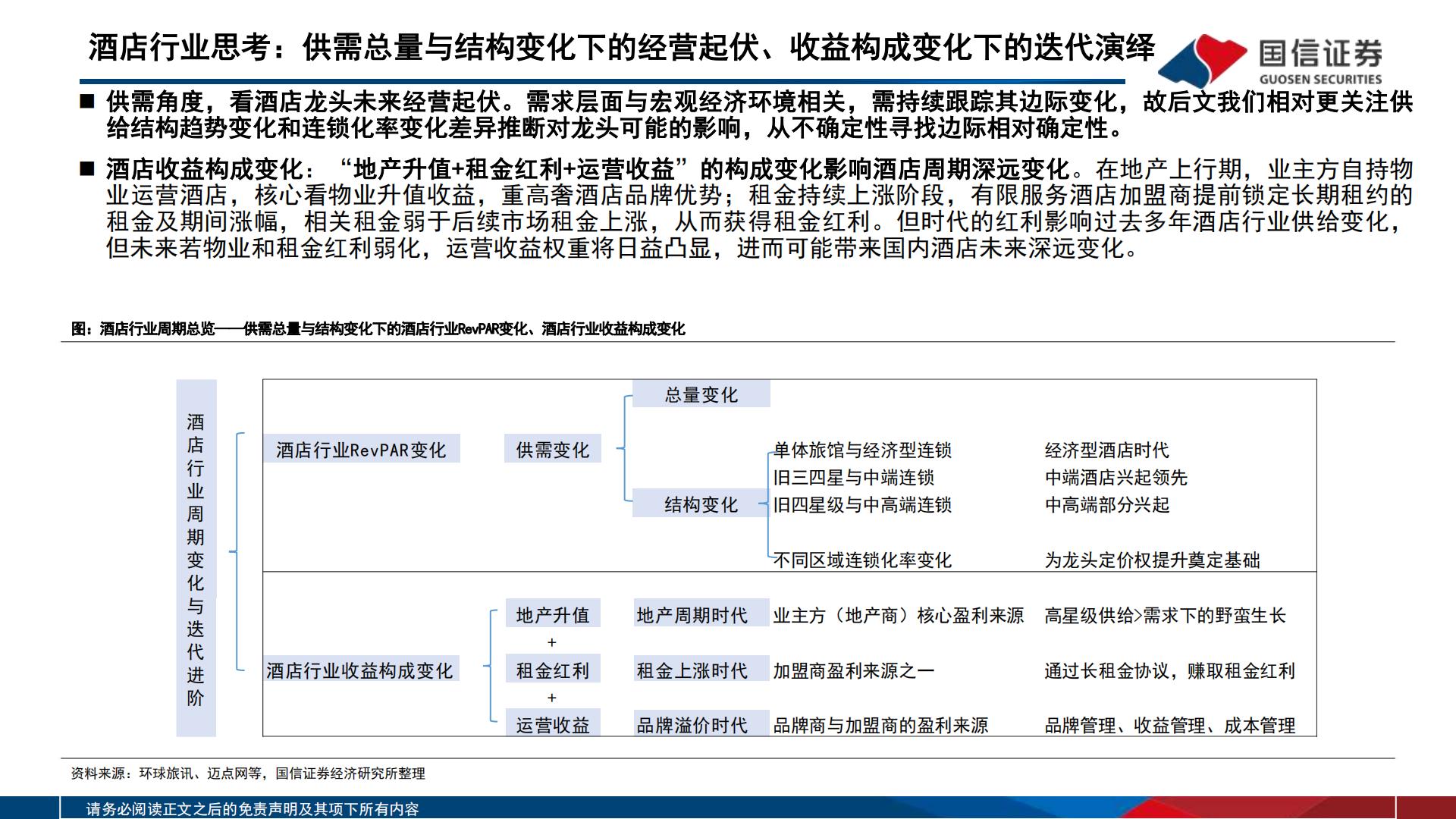Click the 运营收益 box
The height and width of the screenshot is (819, 1456).
point(553,724)
